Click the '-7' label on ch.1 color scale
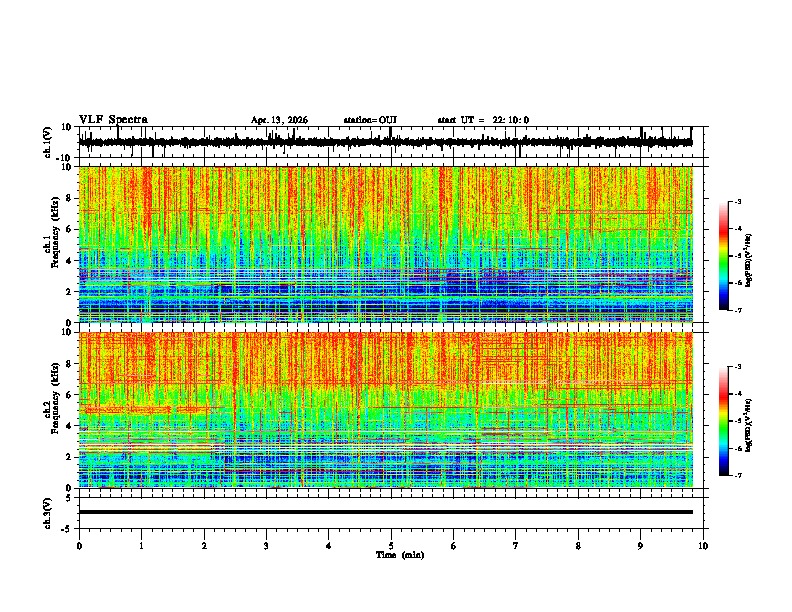The height and width of the screenshot is (612, 792). click(738, 310)
